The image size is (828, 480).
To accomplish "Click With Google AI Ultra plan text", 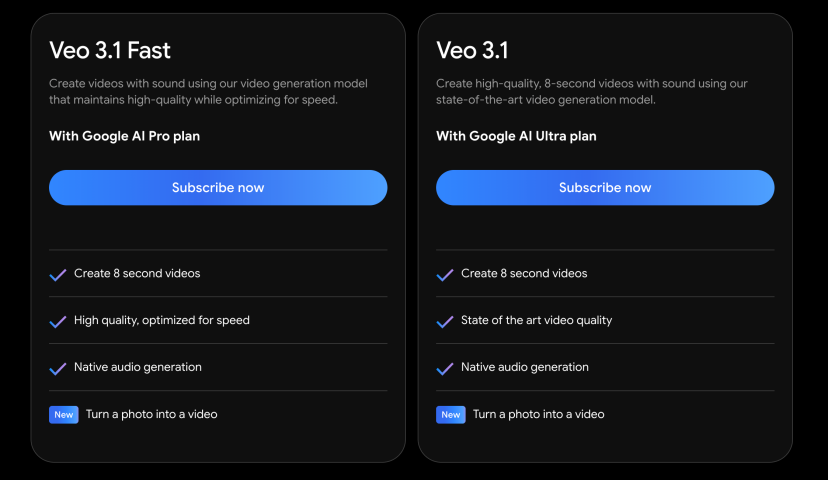I will click(x=516, y=136).
